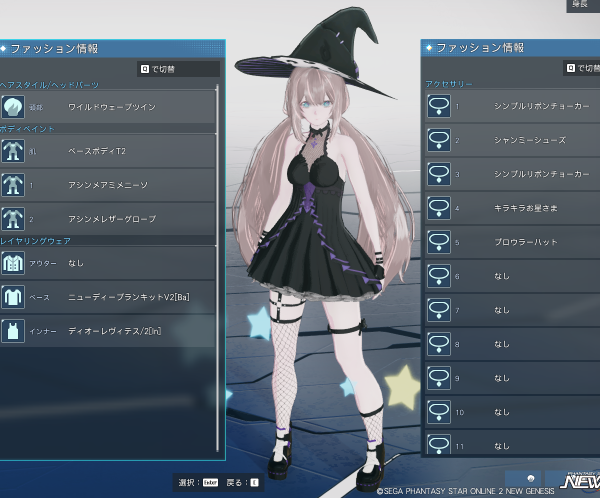Click body paint icon for アシンメアミメニーソ

click(13, 185)
